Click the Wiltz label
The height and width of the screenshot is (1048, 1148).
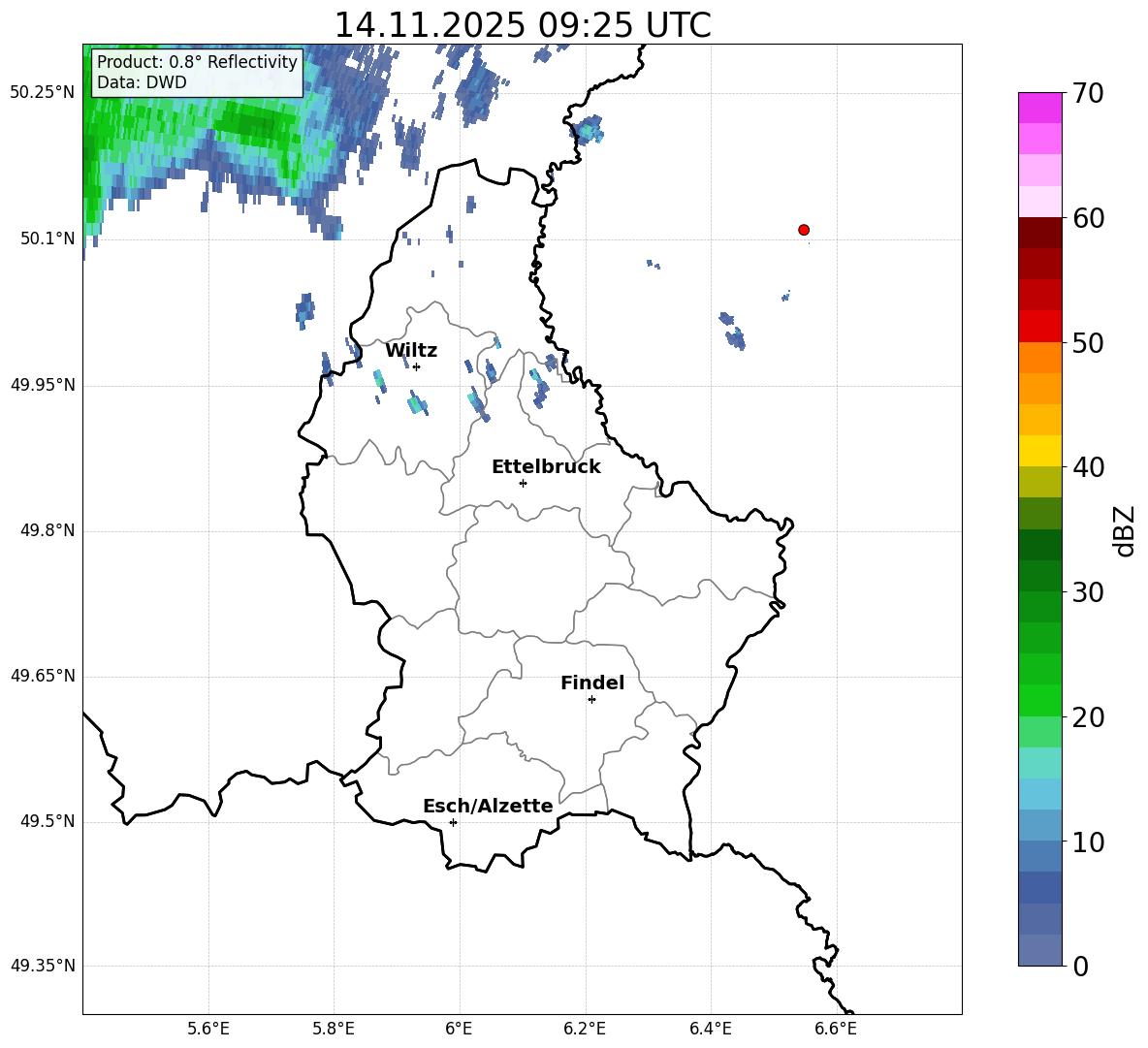click(411, 351)
